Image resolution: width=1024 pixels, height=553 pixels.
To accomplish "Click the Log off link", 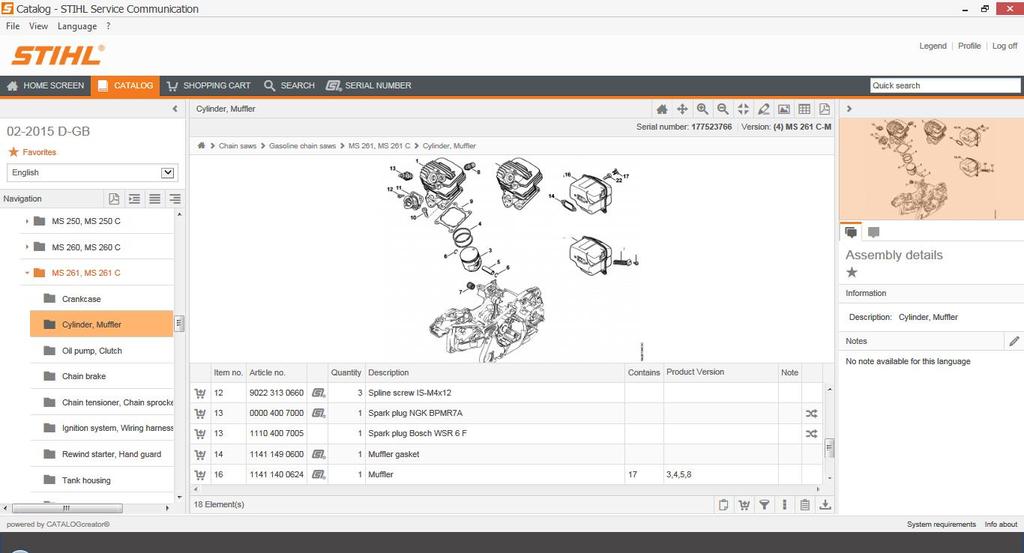I will point(1004,46).
